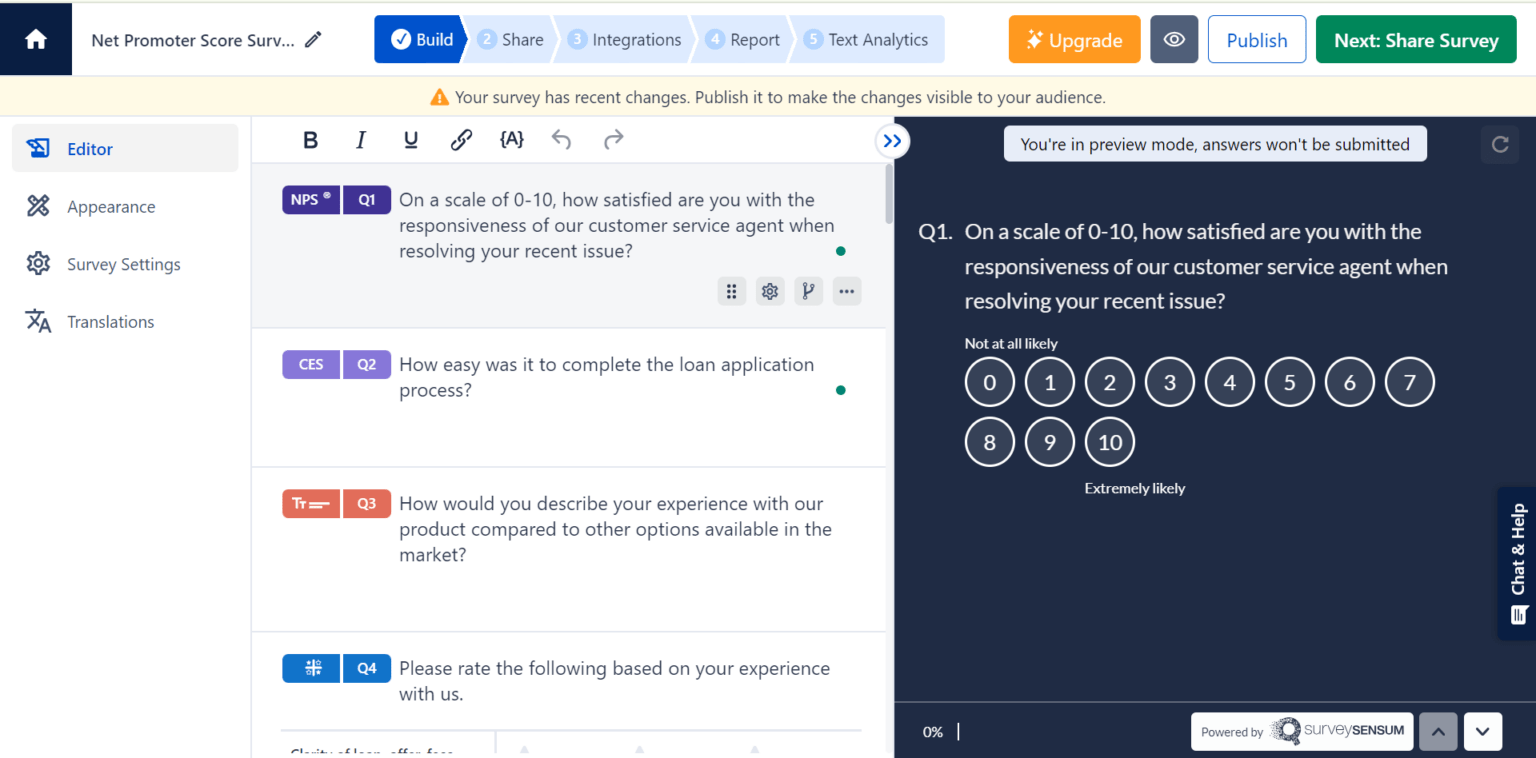Select rating 7 in the preview

1409,382
